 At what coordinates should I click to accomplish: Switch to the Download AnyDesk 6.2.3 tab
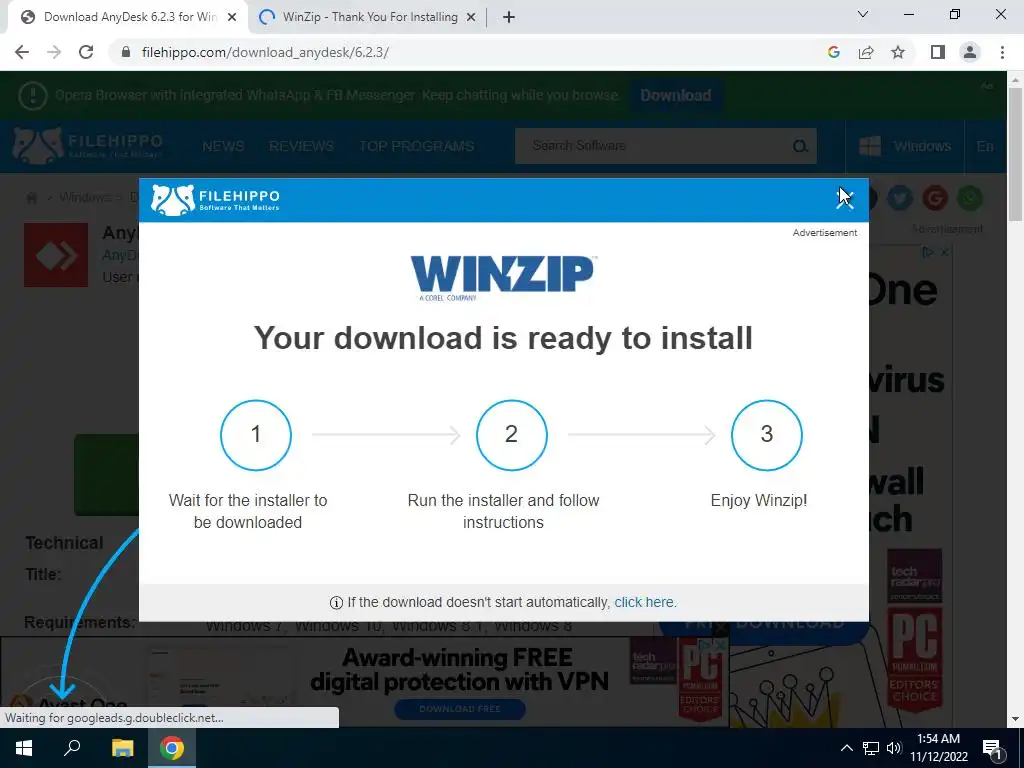point(129,17)
